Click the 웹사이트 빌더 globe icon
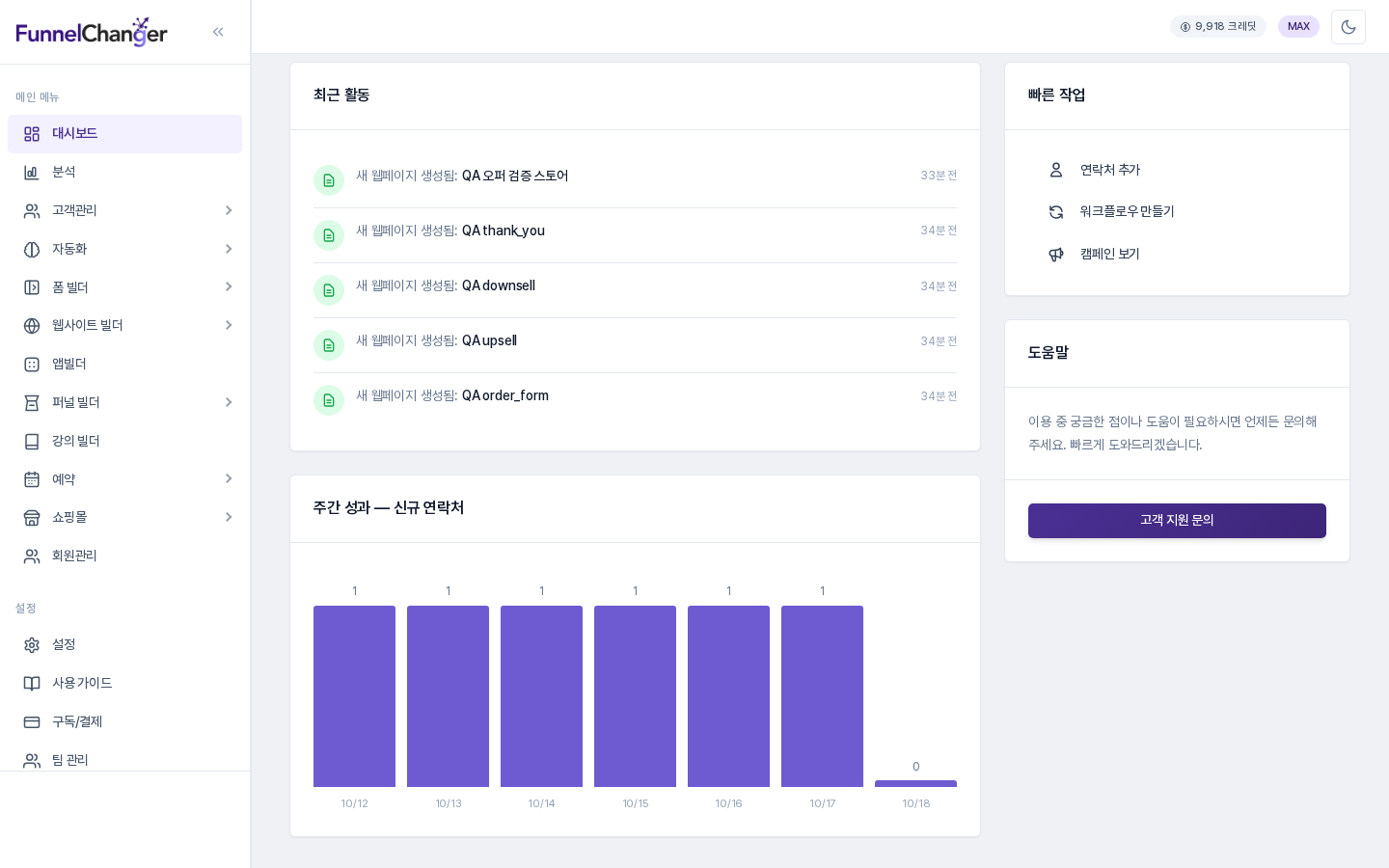 pyautogui.click(x=32, y=326)
